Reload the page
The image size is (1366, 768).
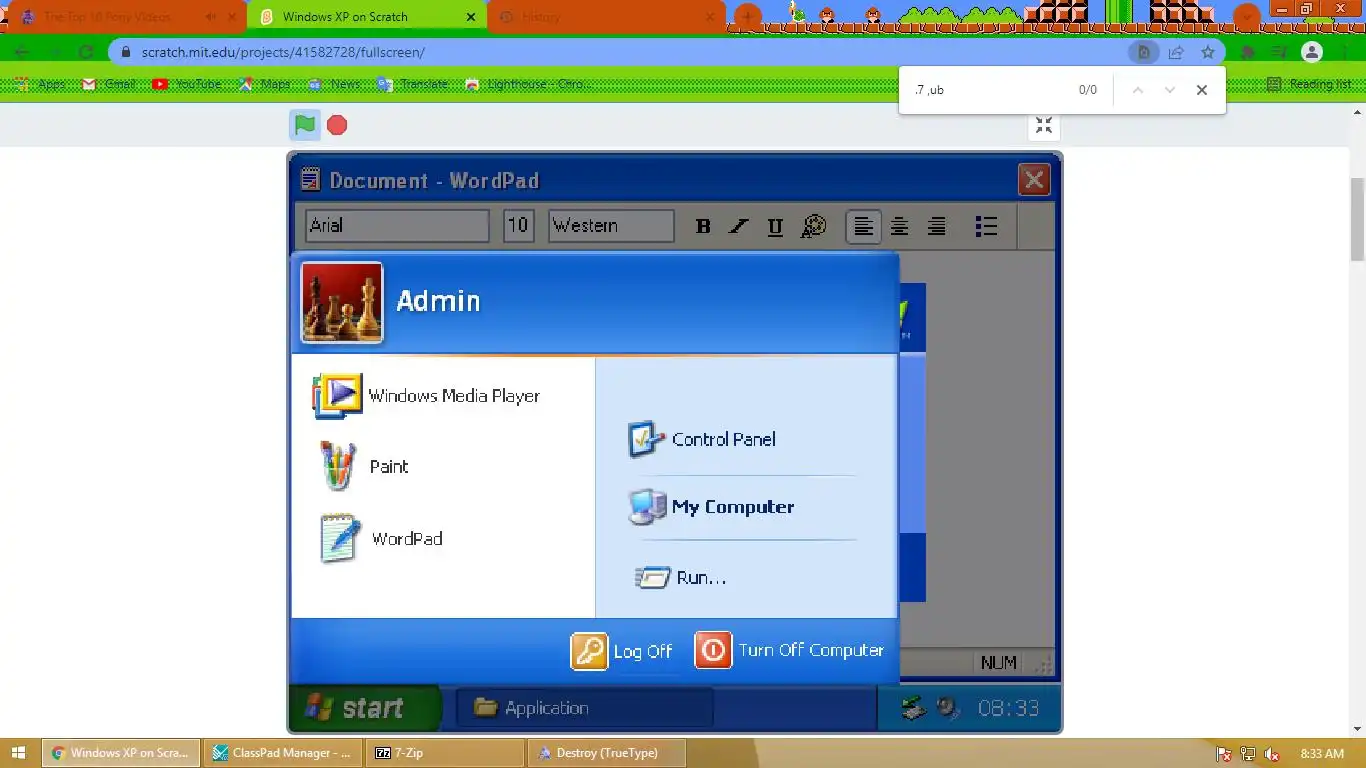point(86,52)
